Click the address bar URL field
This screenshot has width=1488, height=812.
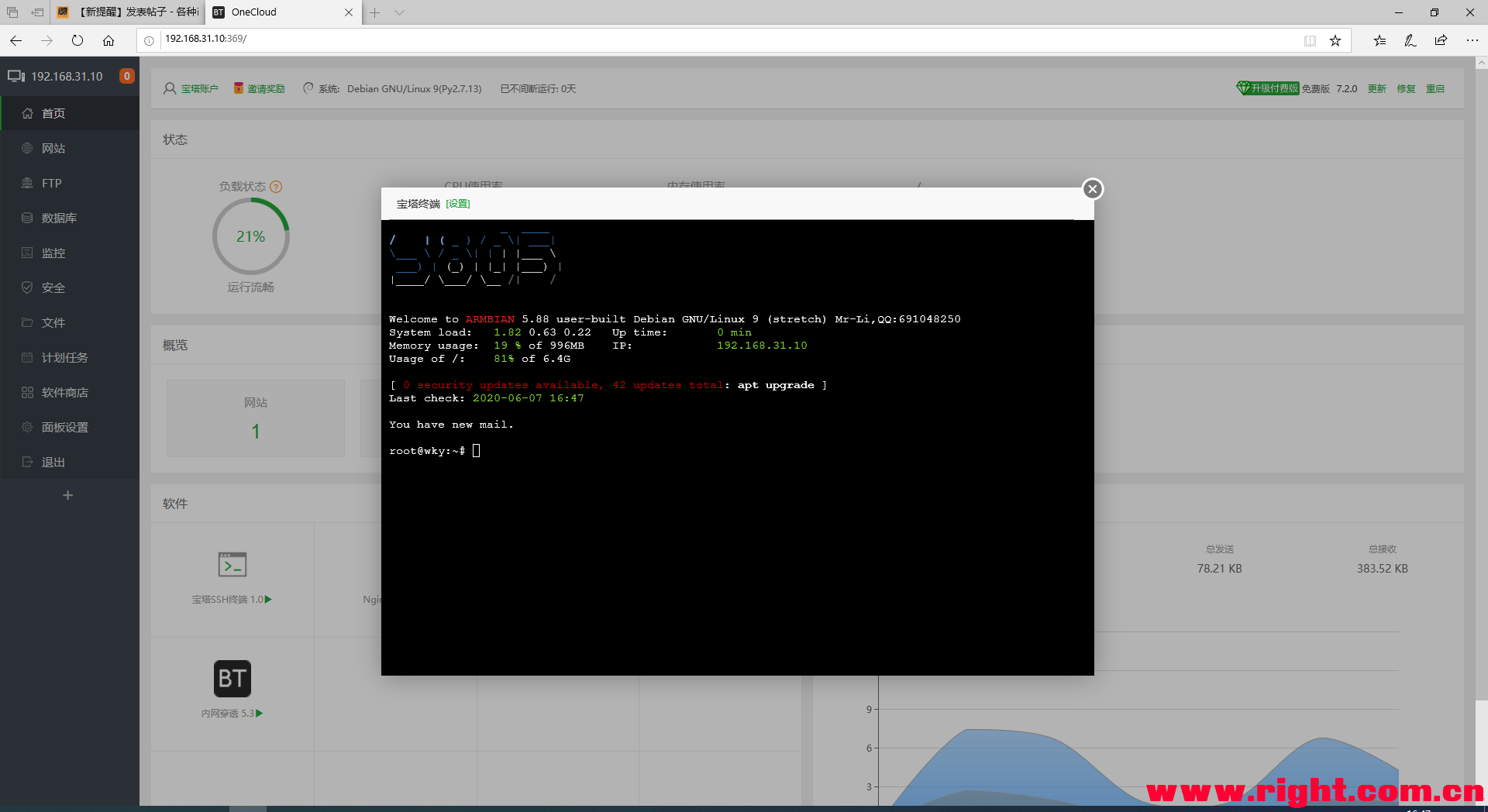[728, 40]
